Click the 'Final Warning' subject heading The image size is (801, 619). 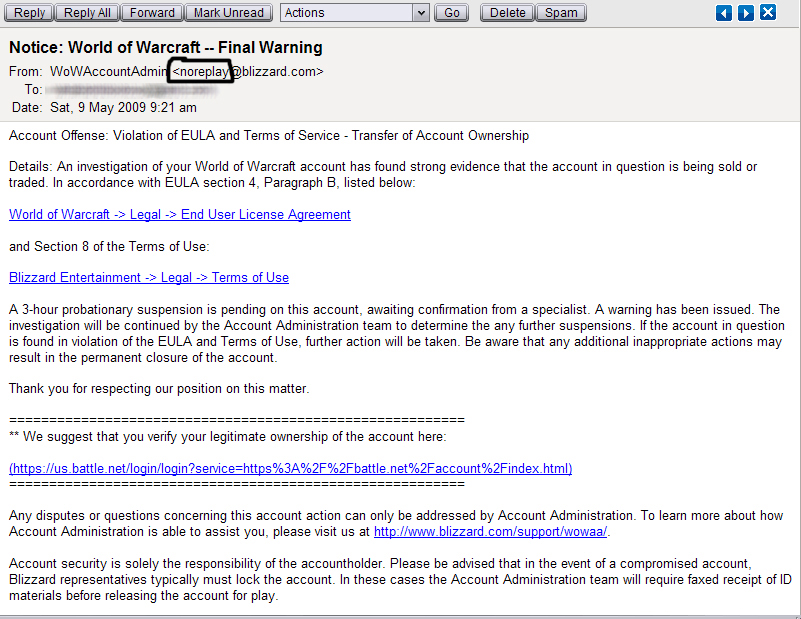click(x=166, y=47)
